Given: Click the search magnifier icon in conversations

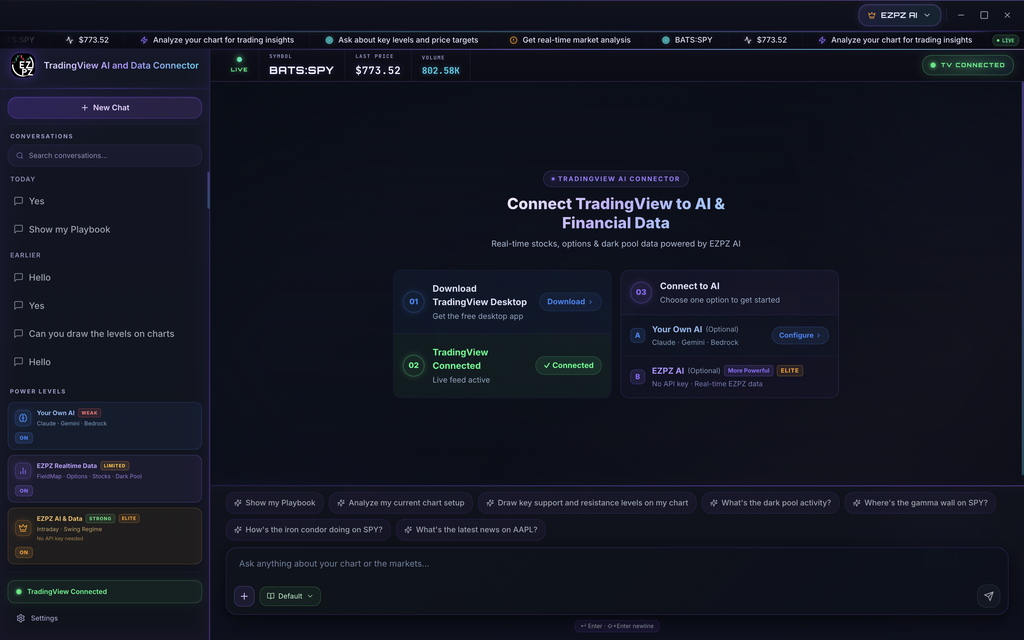Looking at the screenshot, I should click(20, 155).
